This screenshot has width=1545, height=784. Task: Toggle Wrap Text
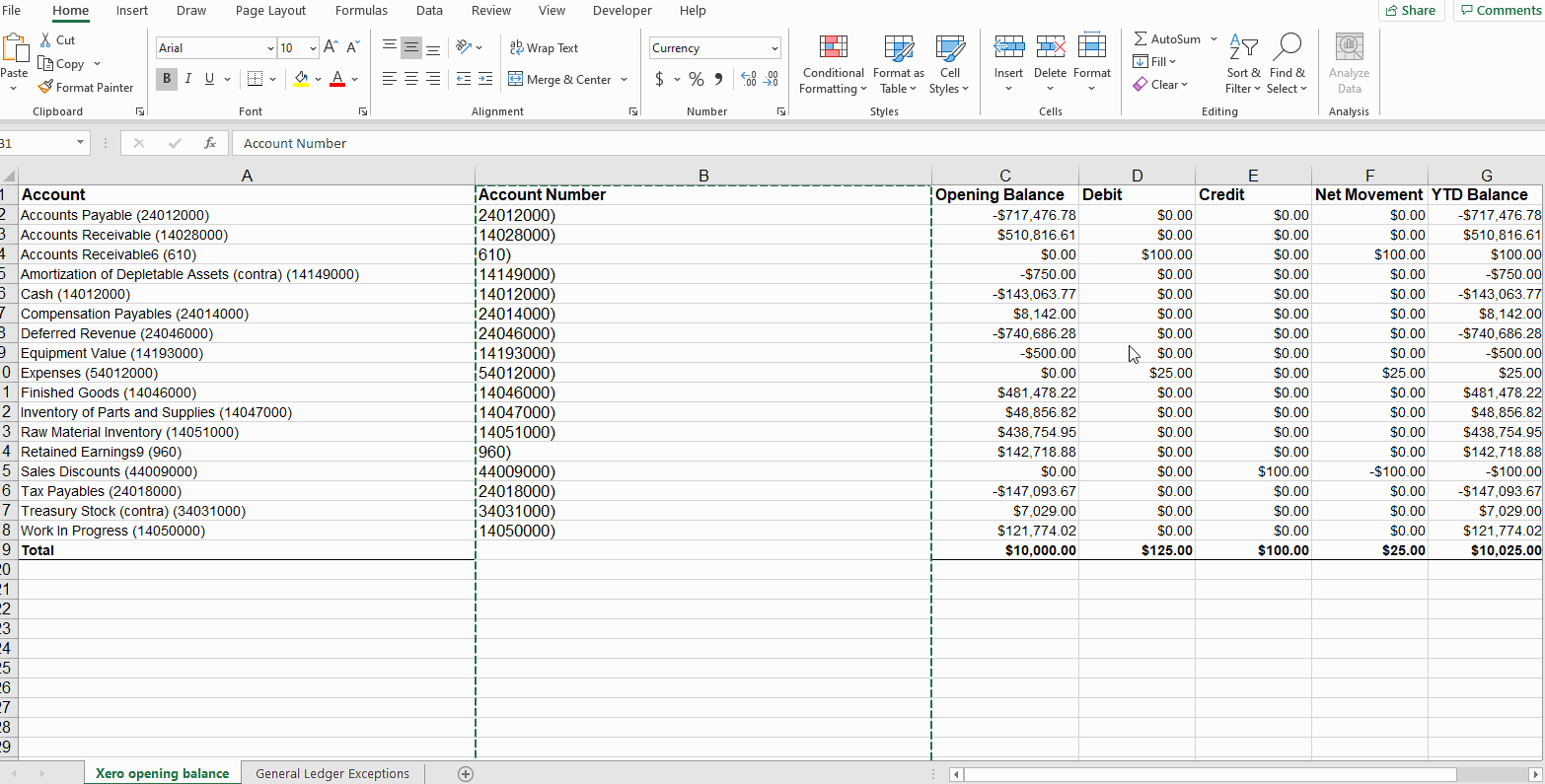[x=544, y=47]
